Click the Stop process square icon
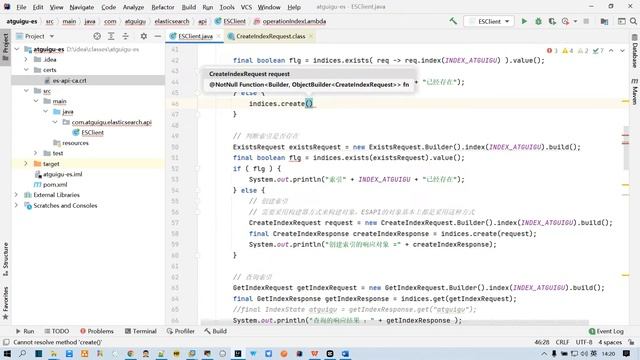 point(586,21)
